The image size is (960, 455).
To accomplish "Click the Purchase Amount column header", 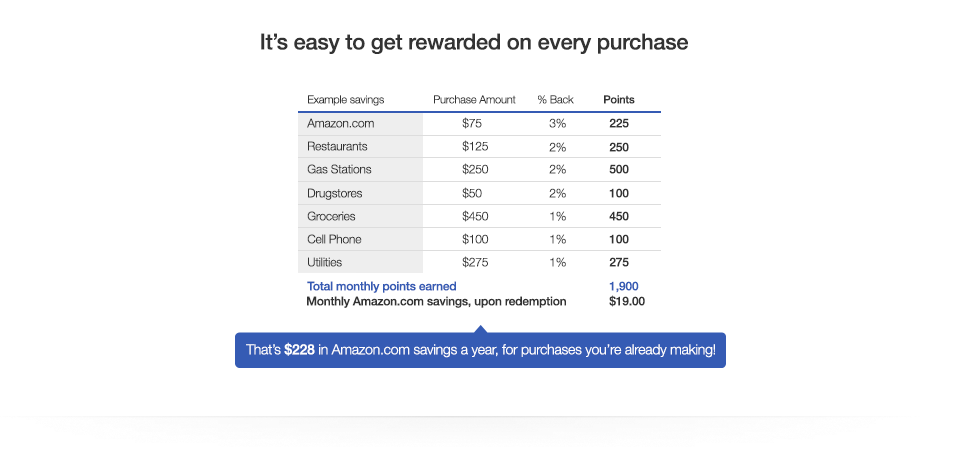I will [x=474, y=100].
